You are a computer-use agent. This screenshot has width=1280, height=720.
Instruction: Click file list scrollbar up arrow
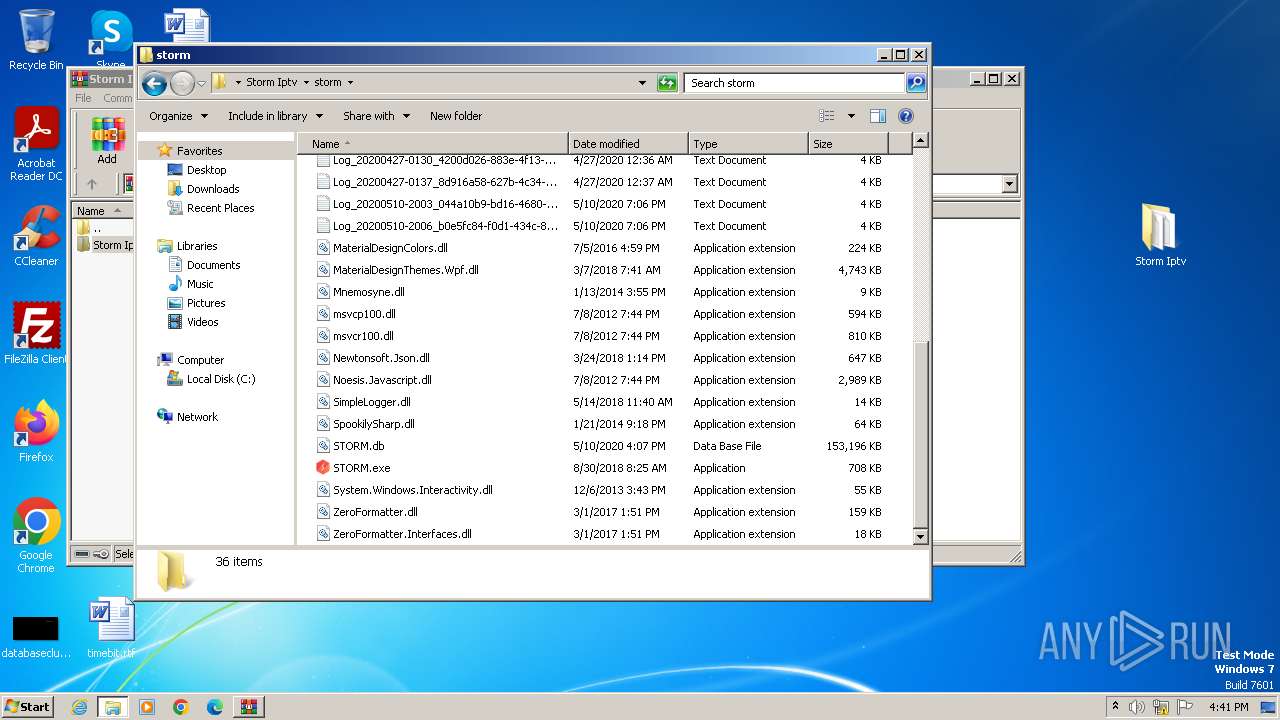point(921,141)
